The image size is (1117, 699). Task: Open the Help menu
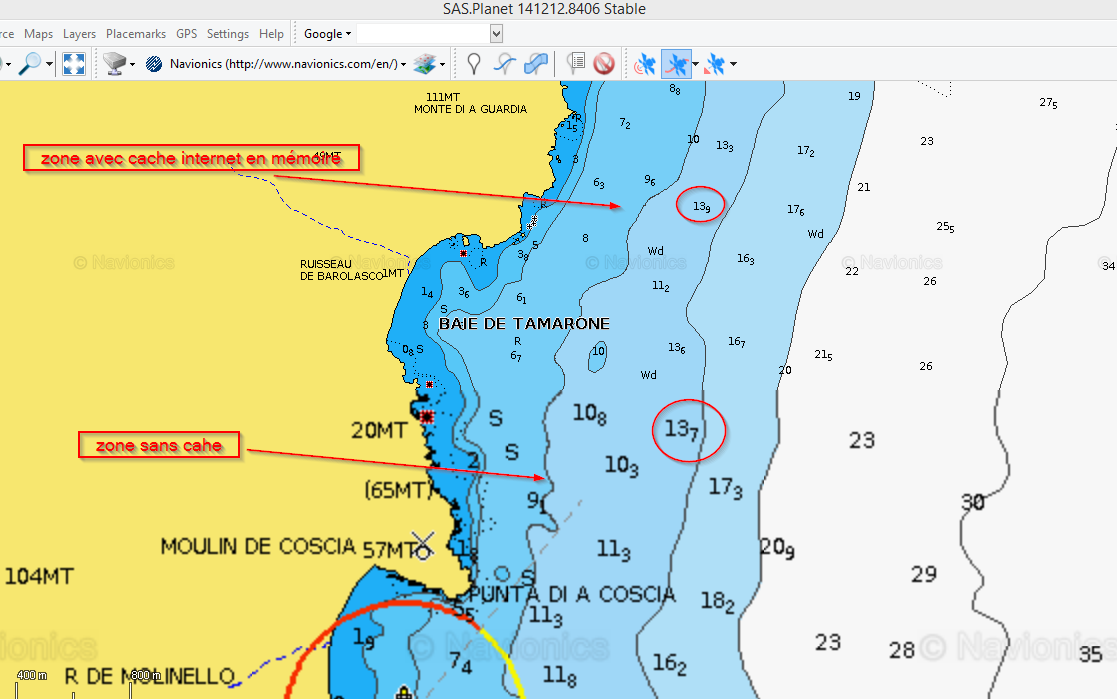[x=271, y=33]
